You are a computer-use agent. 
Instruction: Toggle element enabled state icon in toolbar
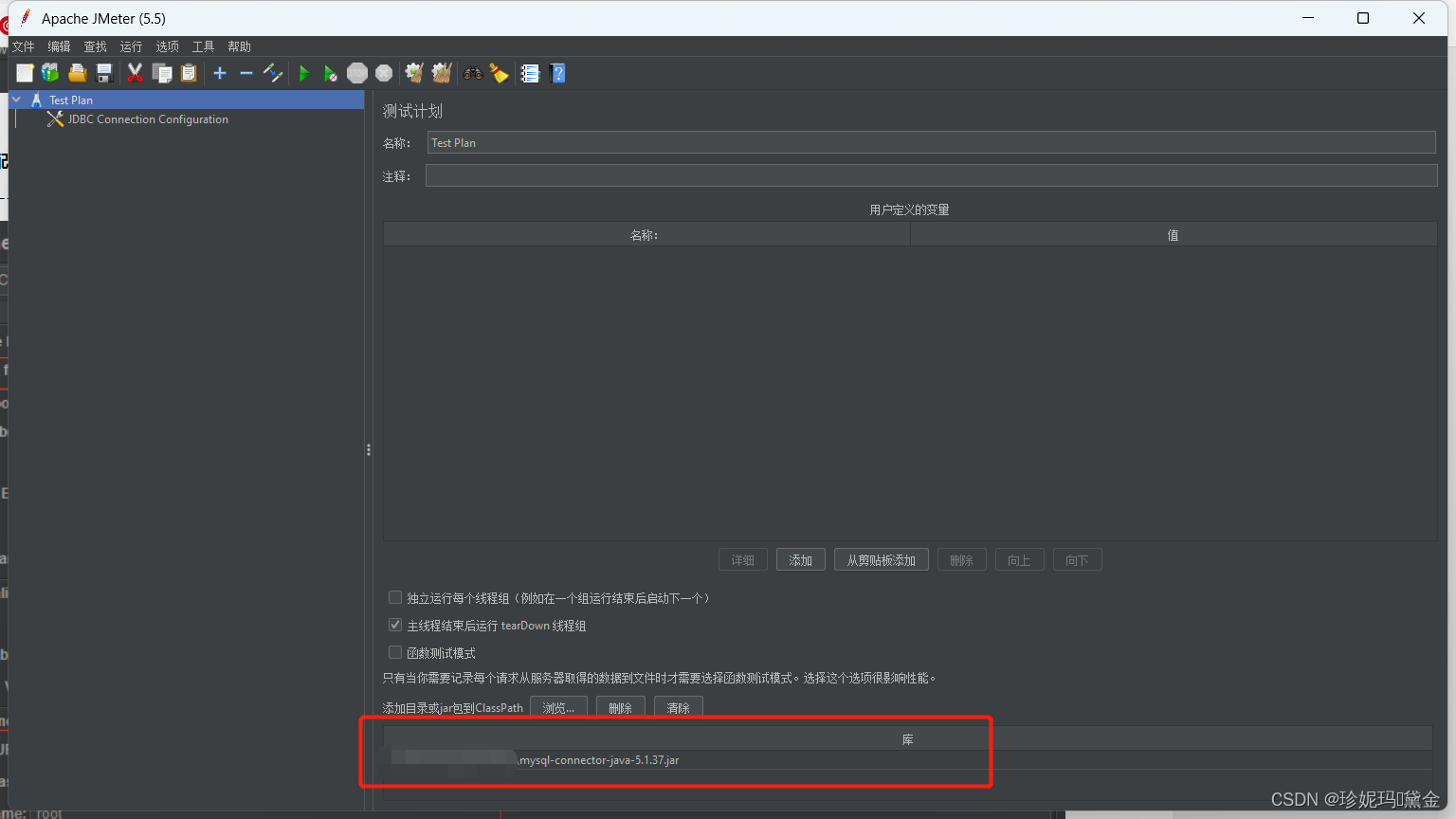(x=273, y=73)
